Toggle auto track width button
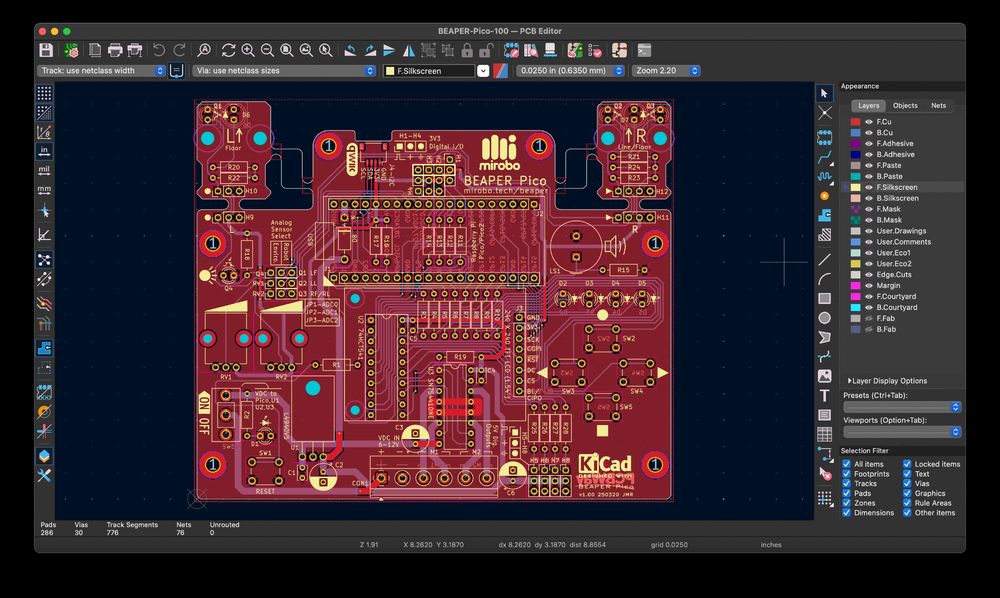This screenshot has height=598, width=1000. [177, 71]
